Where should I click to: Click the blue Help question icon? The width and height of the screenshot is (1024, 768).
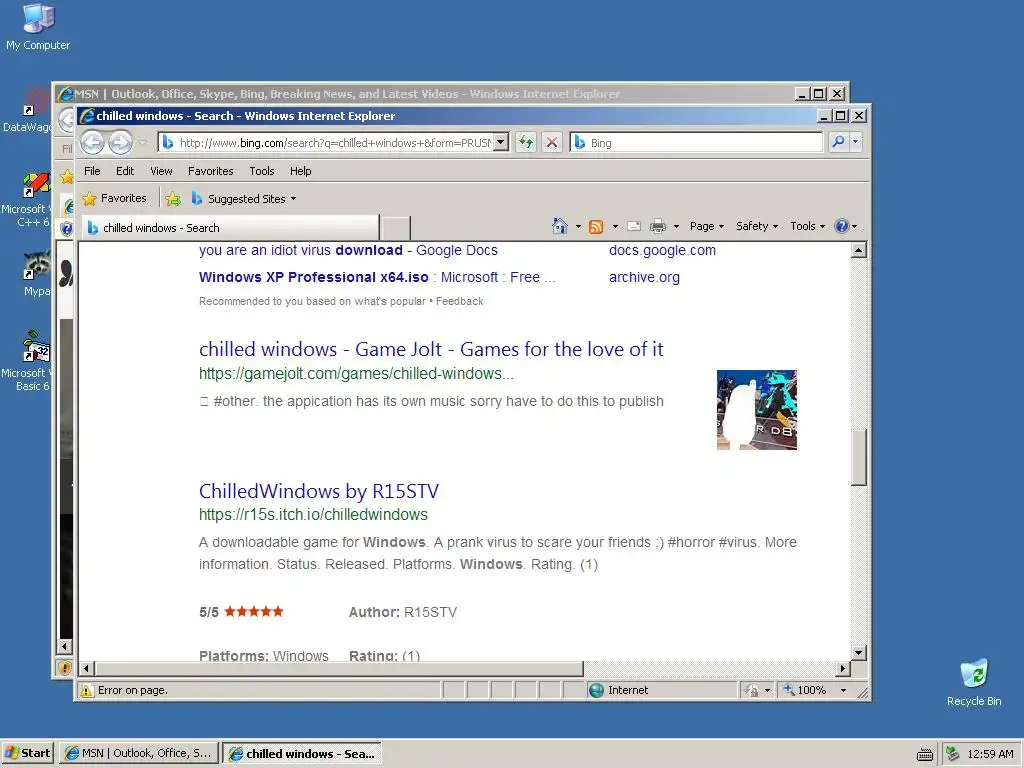pos(842,226)
